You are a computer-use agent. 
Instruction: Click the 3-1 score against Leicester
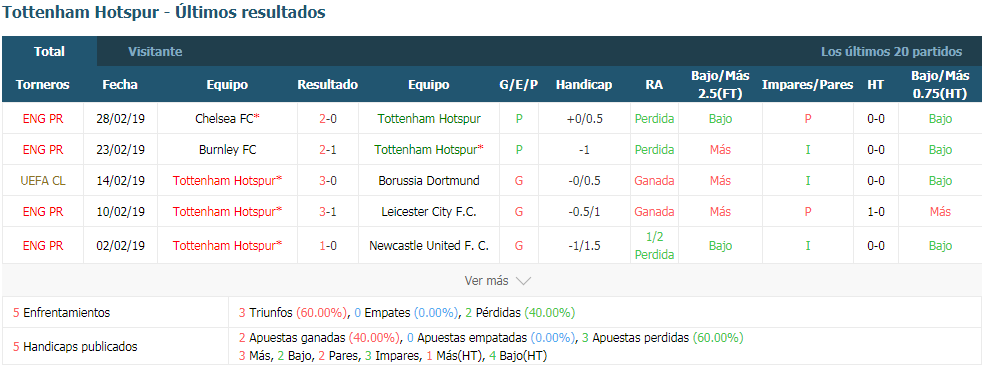click(328, 212)
